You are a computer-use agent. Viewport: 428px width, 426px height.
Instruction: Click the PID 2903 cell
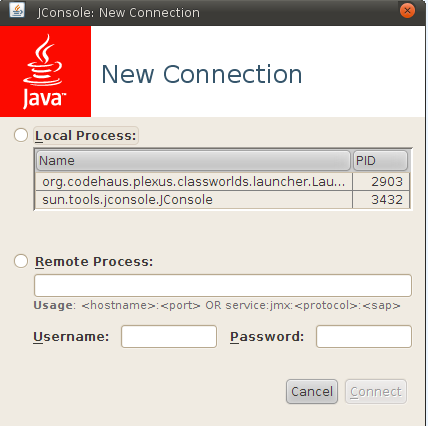pos(381,182)
